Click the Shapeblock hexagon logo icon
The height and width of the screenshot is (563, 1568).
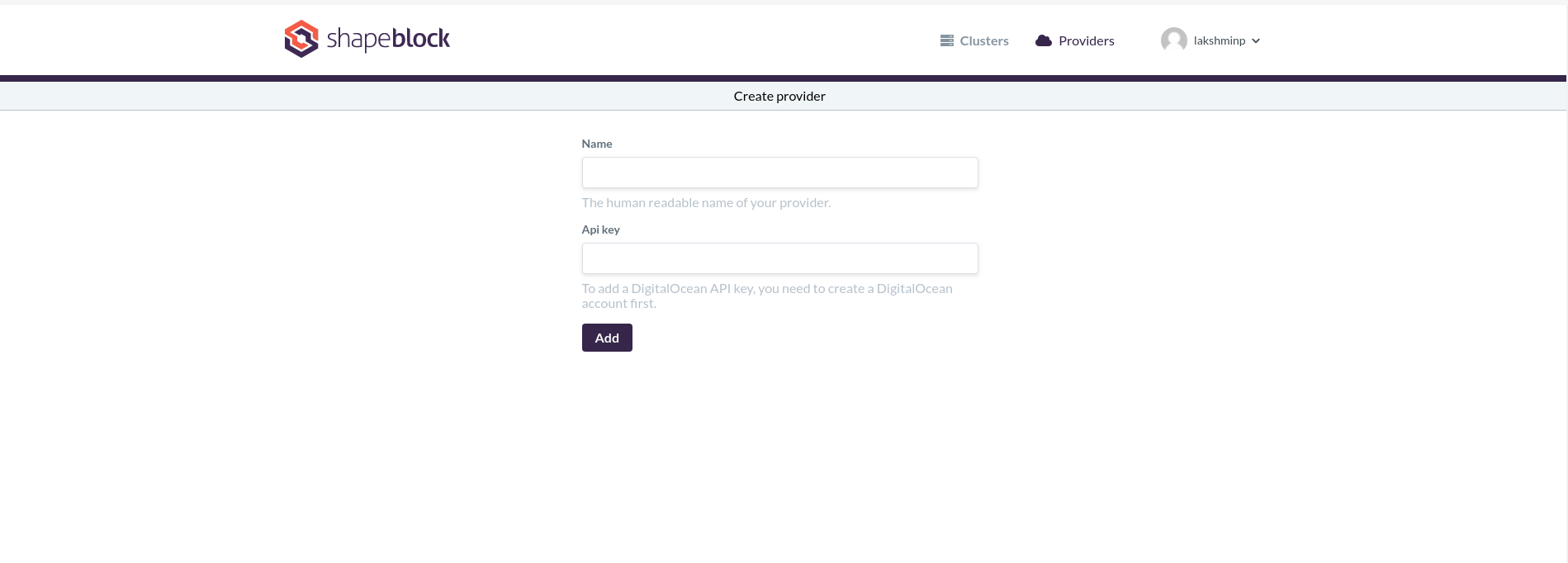click(301, 39)
